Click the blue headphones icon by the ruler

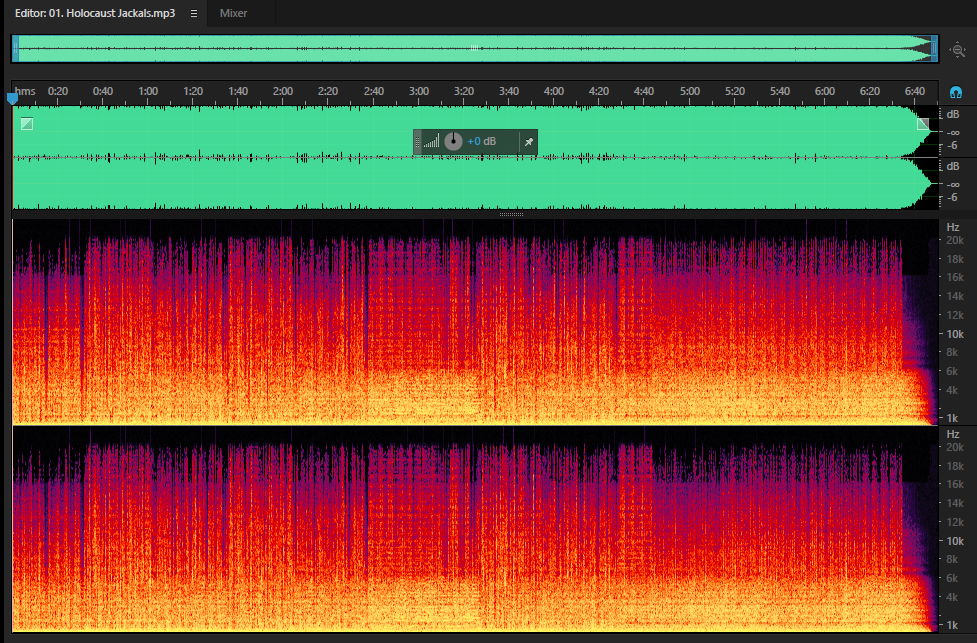coord(956,93)
